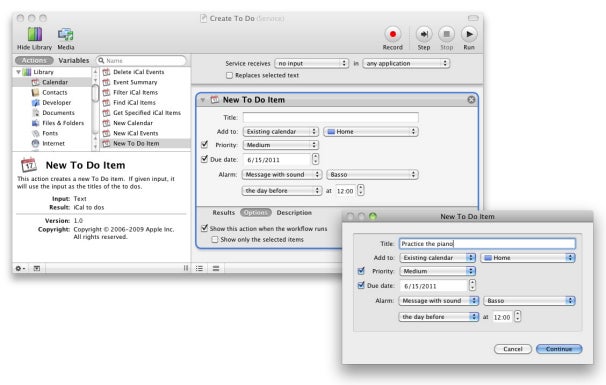
Task: Click the due date stepper in the dialog
Action: pyautogui.click(x=472, y=285)
